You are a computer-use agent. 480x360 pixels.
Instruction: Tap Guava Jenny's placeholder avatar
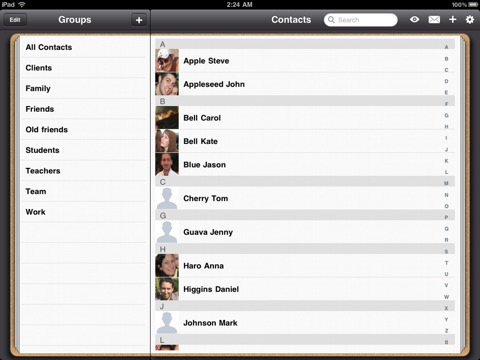tap(167, 232)
